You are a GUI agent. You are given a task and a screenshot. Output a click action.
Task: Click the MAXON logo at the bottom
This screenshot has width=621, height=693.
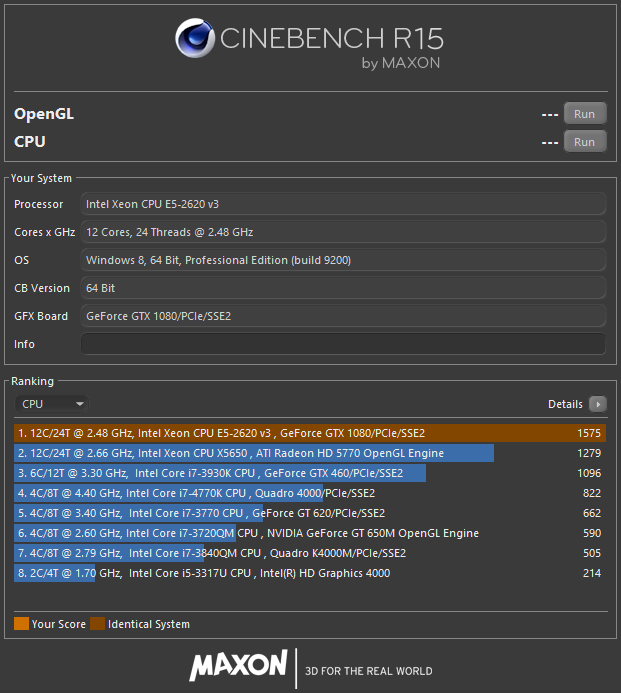click(x=238, y=664)
